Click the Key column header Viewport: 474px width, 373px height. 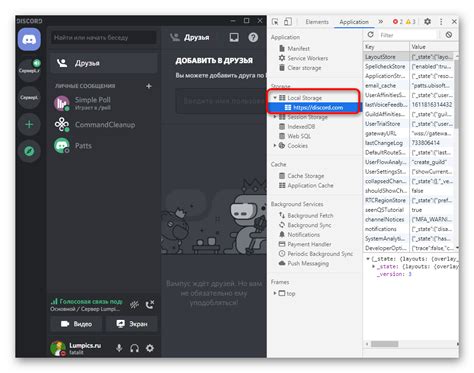click(386, 47)
